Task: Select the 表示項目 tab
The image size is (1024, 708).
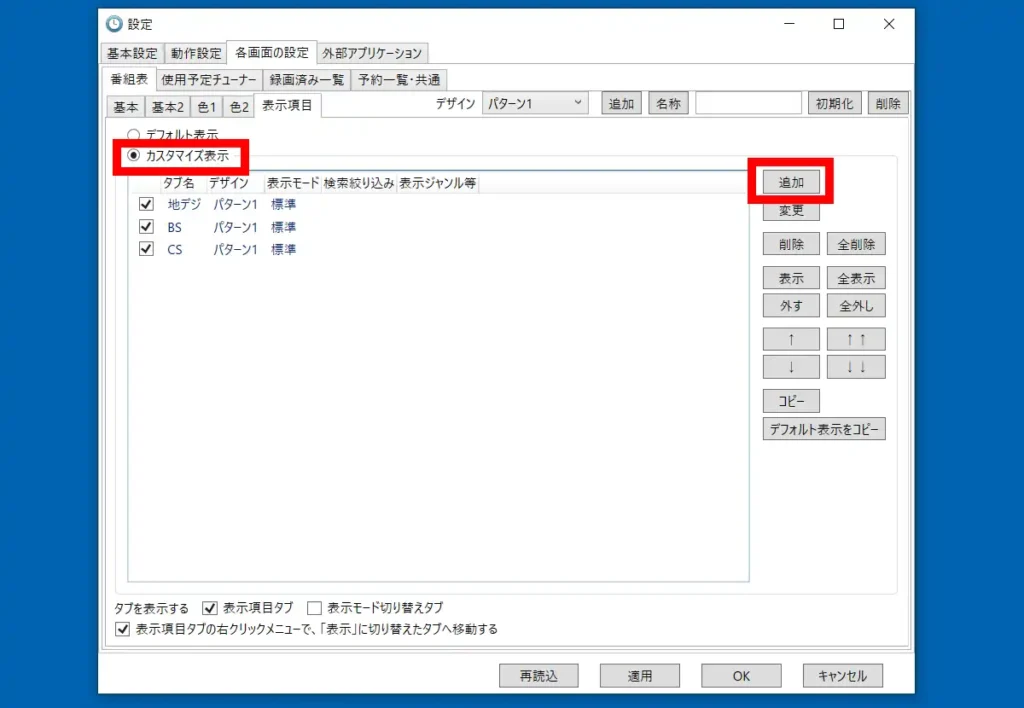Action: (x=287, y=105)
